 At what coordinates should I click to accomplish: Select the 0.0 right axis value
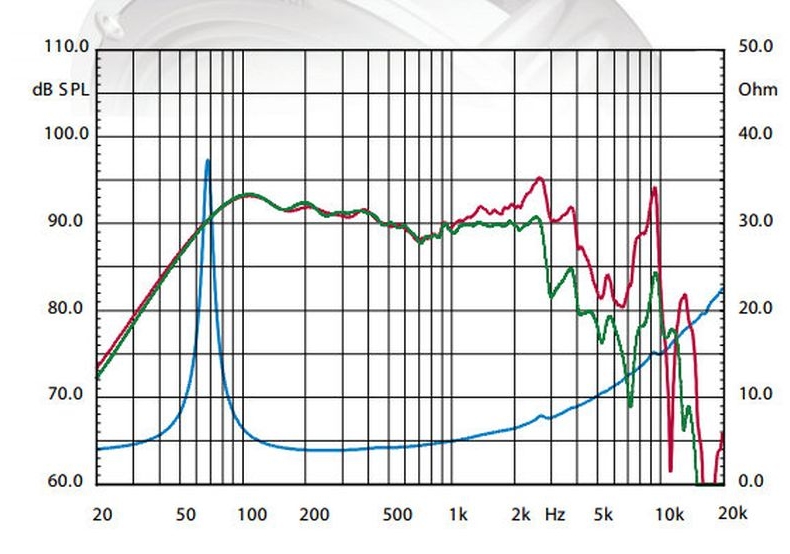(x=751, y=481)
